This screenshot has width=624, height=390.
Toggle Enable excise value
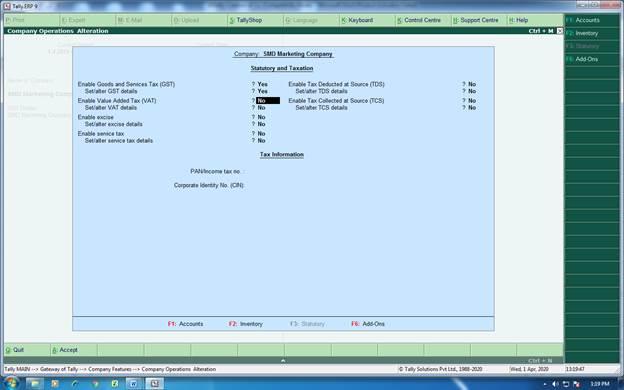click(x=261, y=117)
